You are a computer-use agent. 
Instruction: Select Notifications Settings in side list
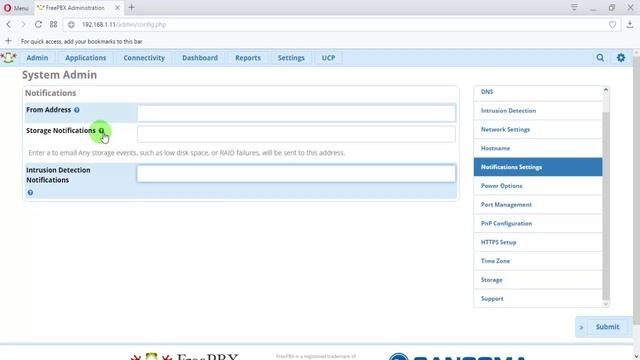tap(538, 167)
